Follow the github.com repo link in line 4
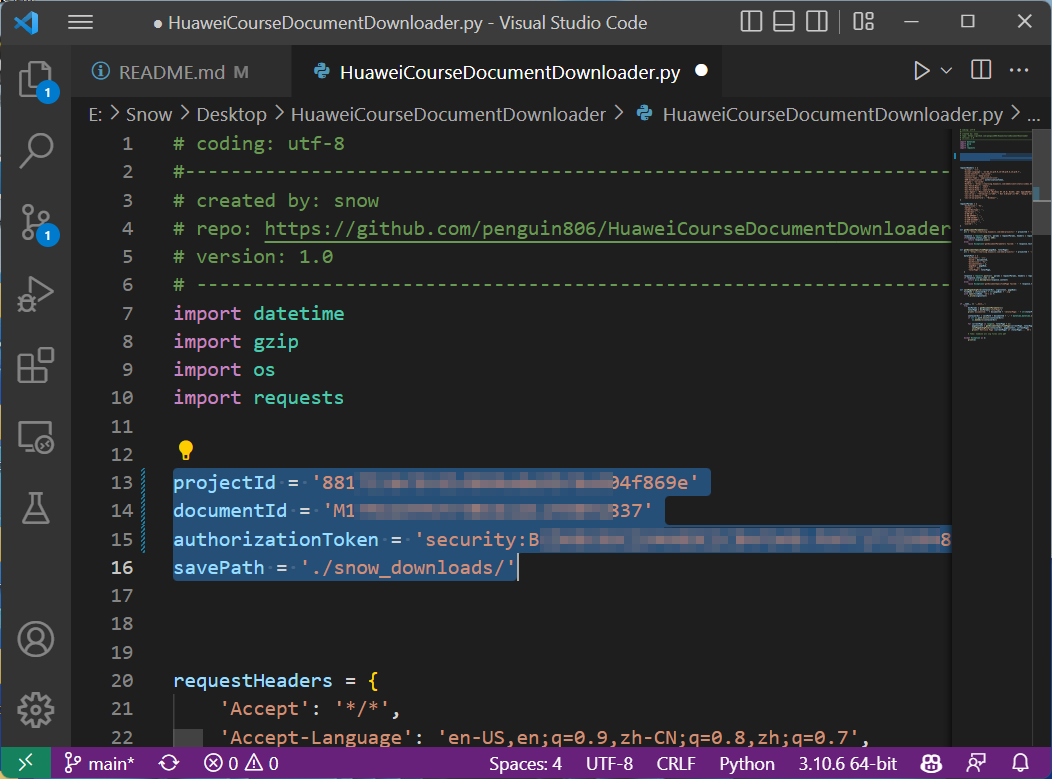 [607, 229]
